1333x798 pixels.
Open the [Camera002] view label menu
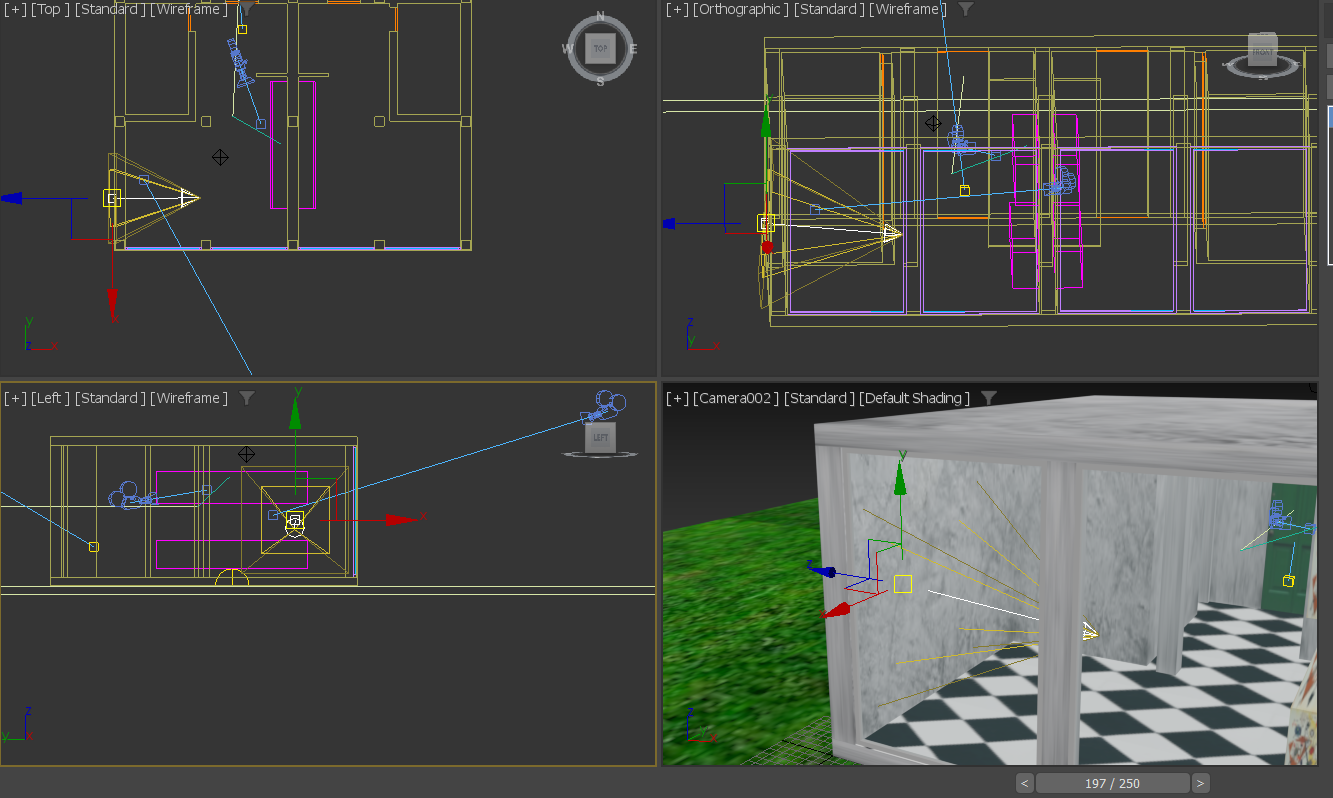[736, 398]
